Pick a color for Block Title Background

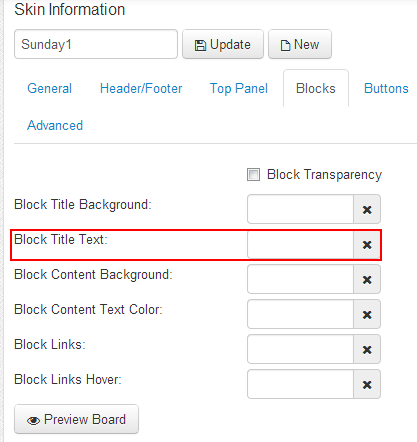tap(300, 209)
